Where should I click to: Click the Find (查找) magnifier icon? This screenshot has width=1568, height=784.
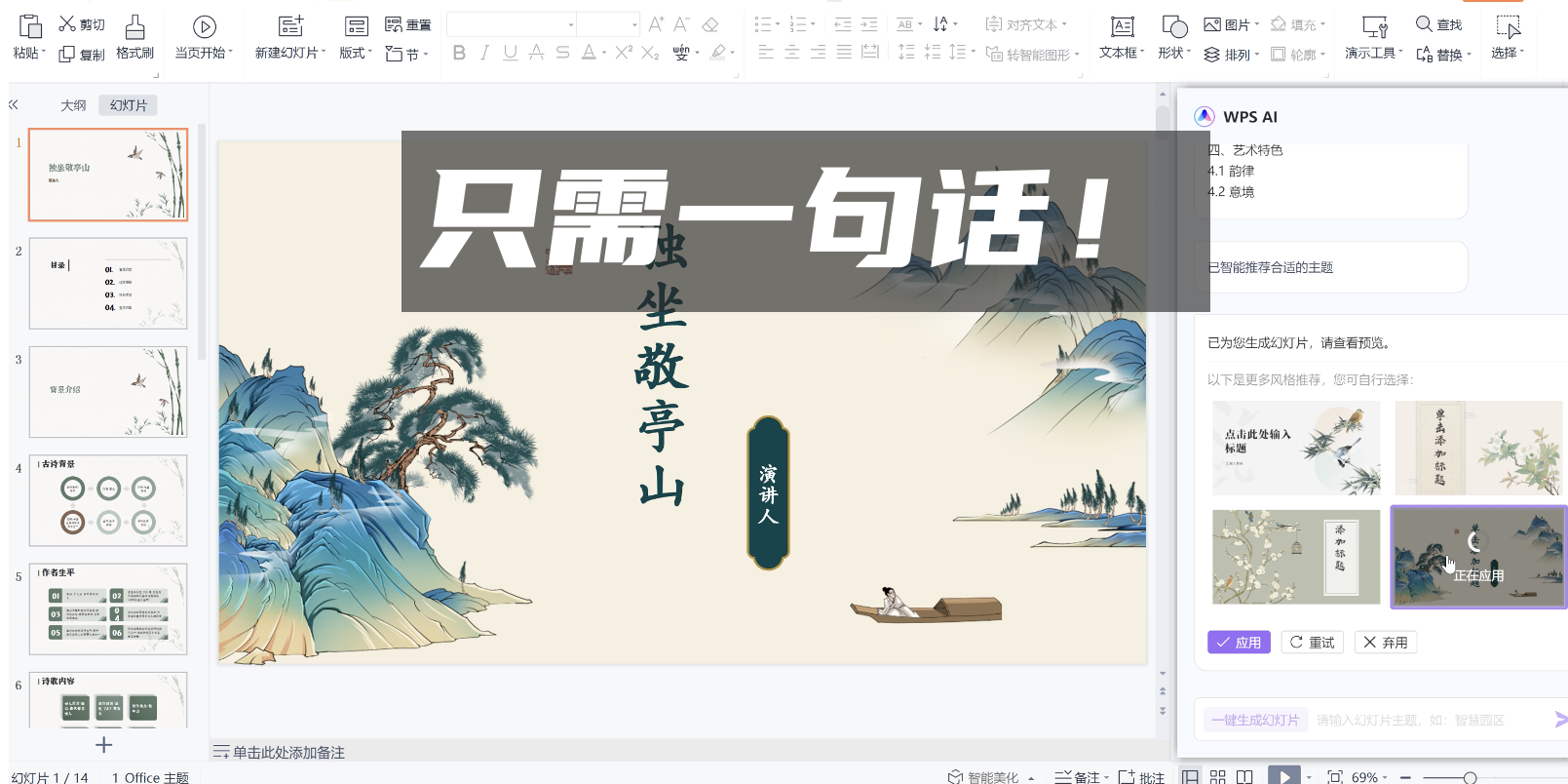click(1424, 24)
